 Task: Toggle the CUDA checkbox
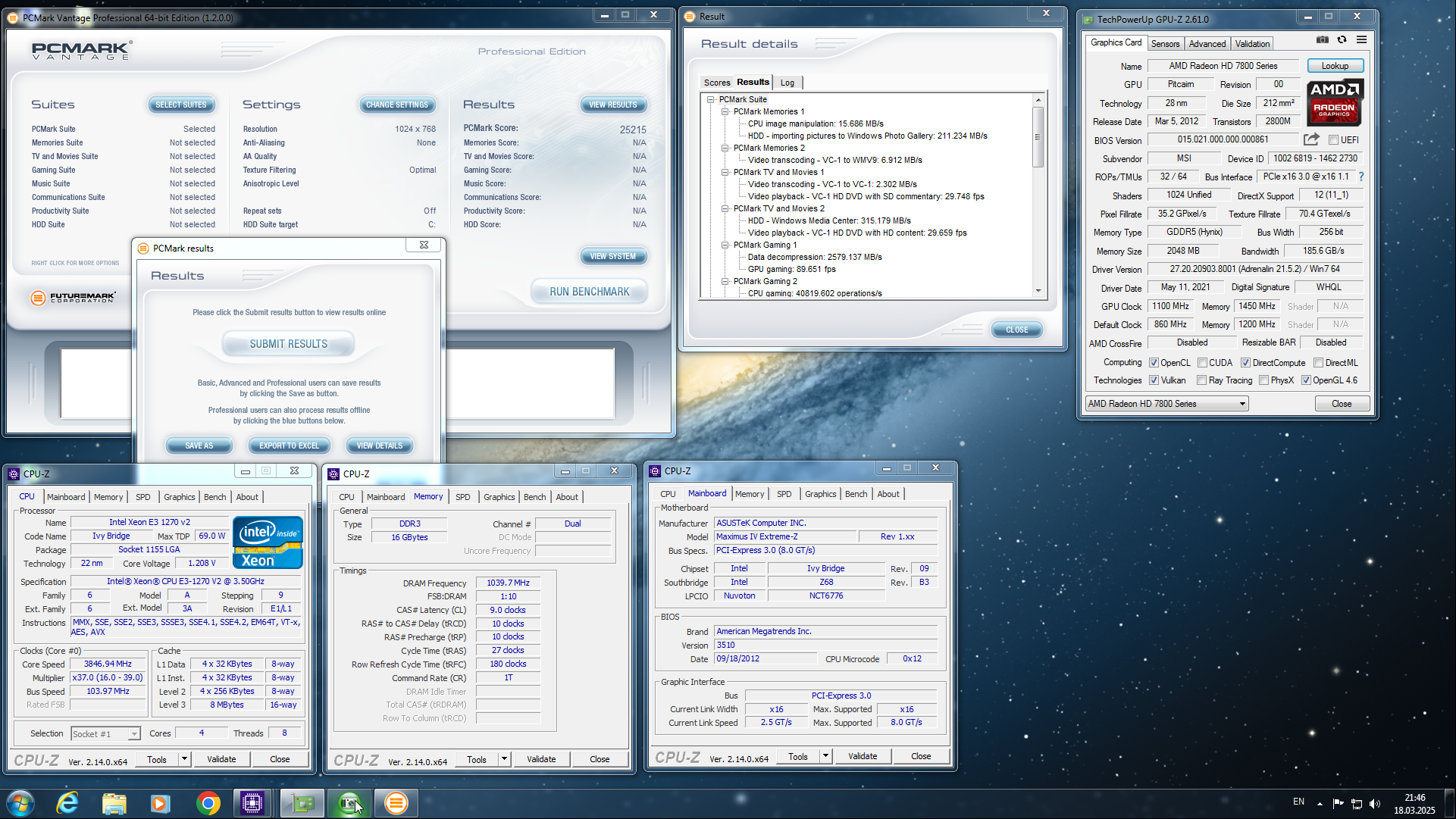[x=1202, y=363]
